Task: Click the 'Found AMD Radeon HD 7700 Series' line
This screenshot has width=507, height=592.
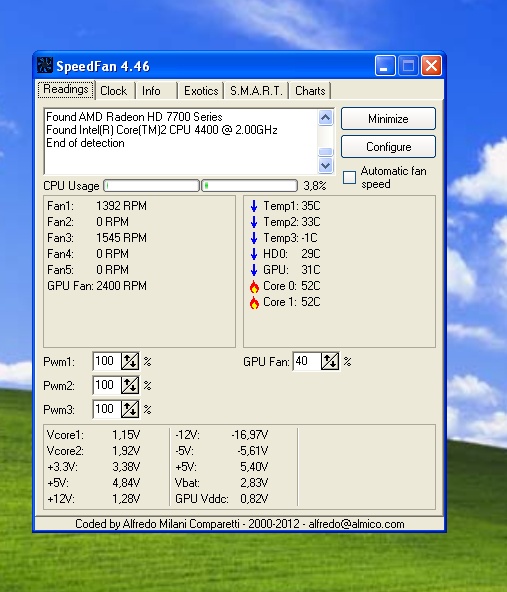Action: [x=134, y=117]
